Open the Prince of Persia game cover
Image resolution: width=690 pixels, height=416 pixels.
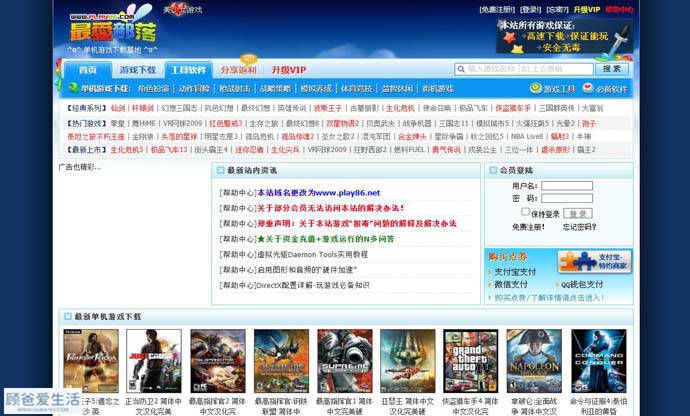91,361
